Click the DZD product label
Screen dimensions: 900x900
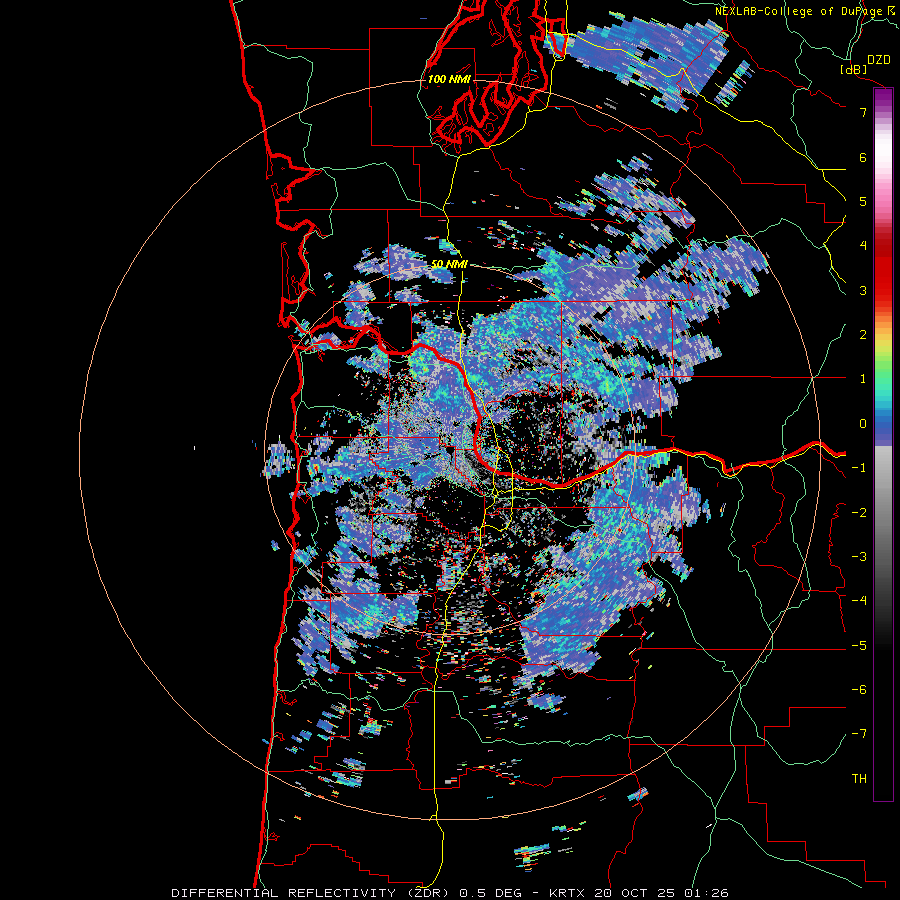[879, 60]
